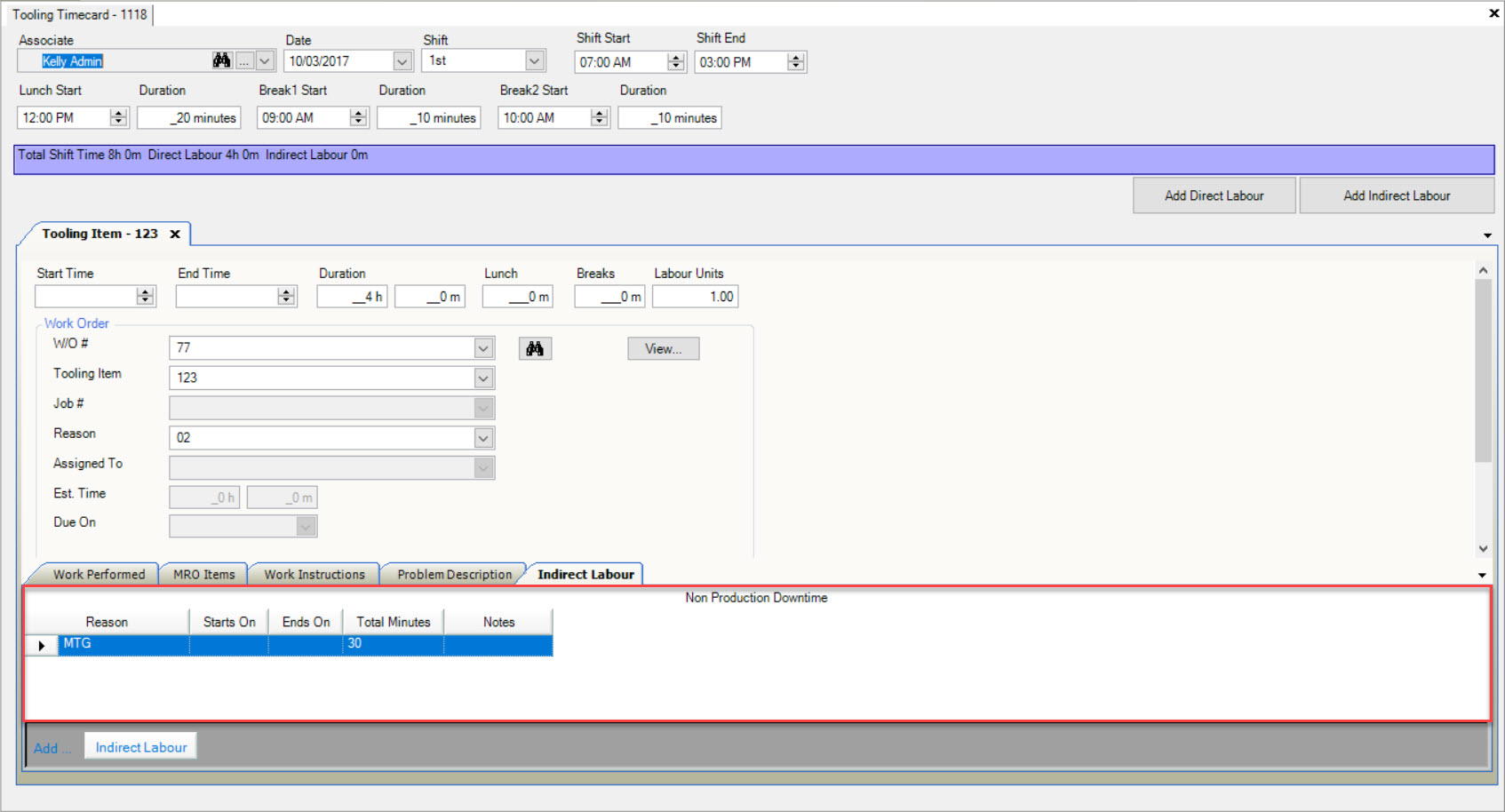Click the Duration hours field showing 4 h
The height and width of the screenshot is (812, 1505).
[352, 297]
